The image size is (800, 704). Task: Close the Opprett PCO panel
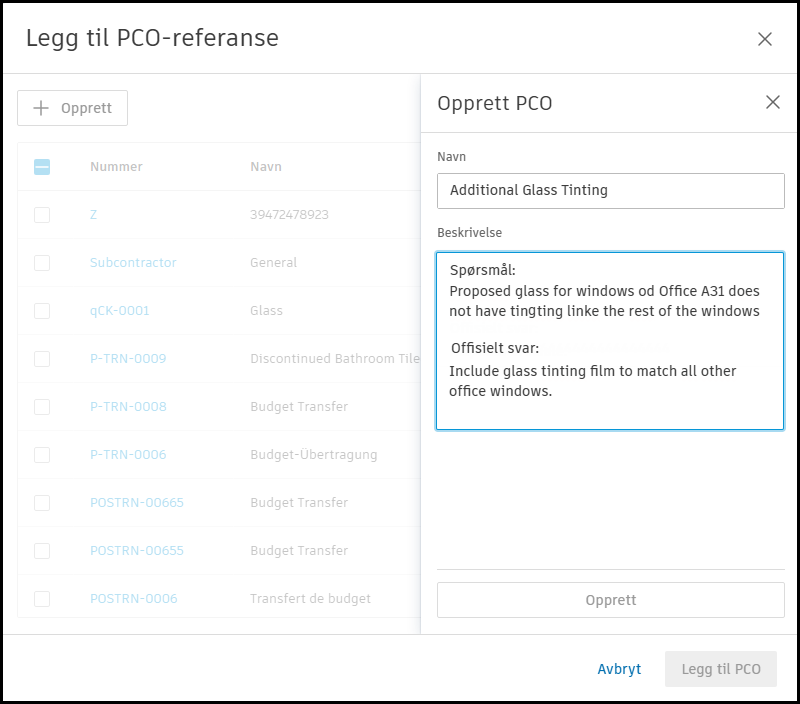[x=772, y=102]
